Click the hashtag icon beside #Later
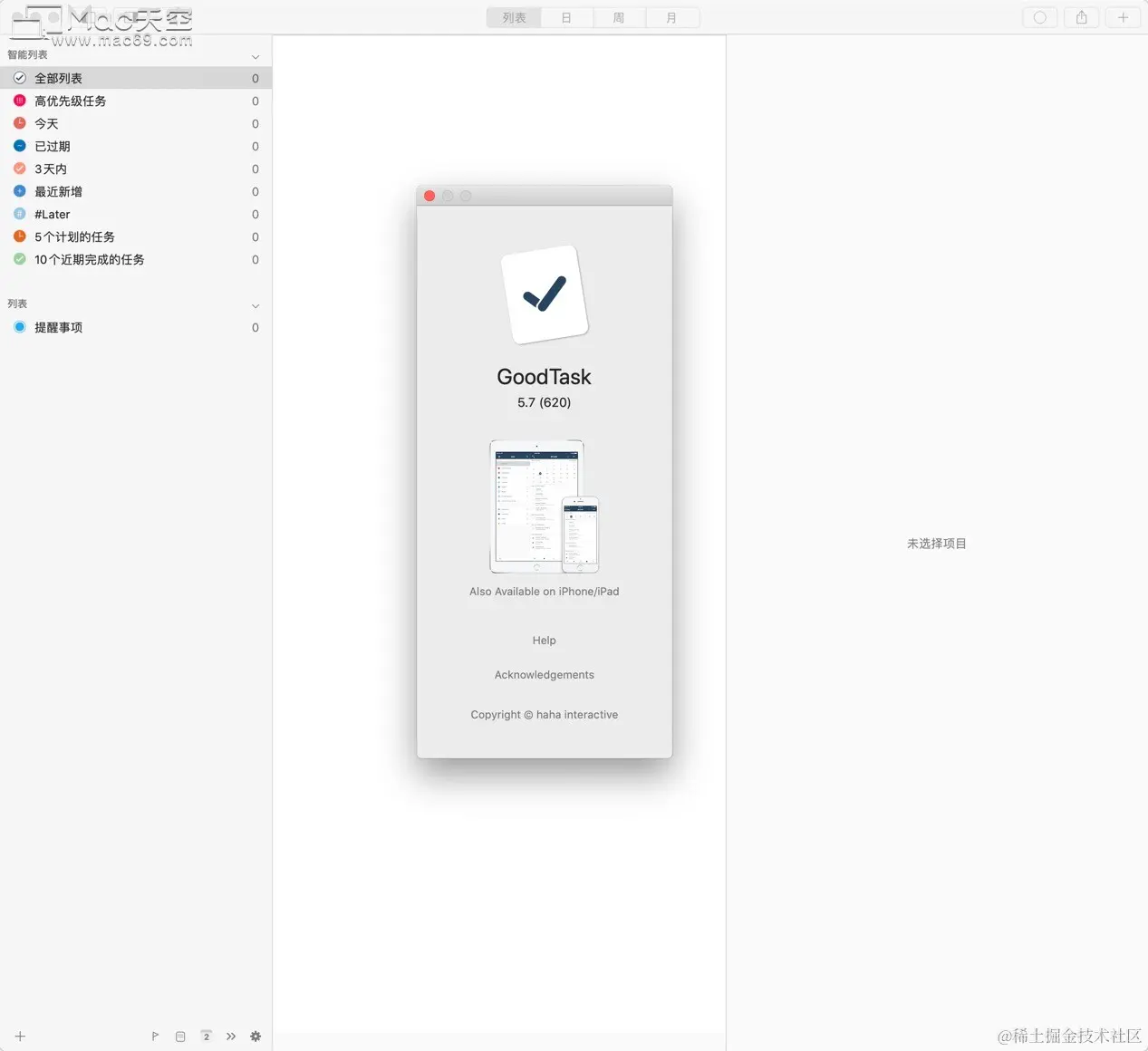Image resolution: width=1148 pixels, height=1051 pixels. click(x=19, y=214)
